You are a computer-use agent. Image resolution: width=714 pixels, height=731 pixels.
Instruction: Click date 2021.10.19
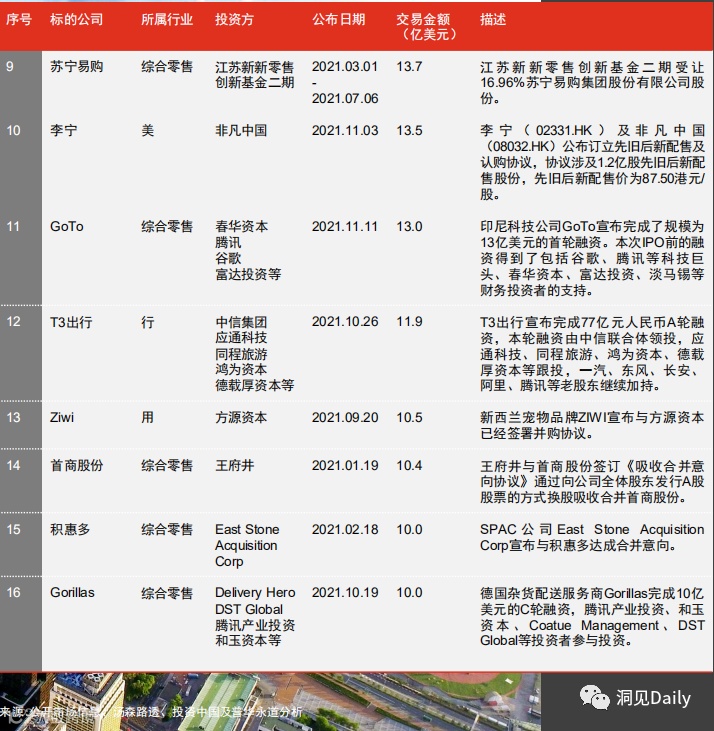coord(345,593)
